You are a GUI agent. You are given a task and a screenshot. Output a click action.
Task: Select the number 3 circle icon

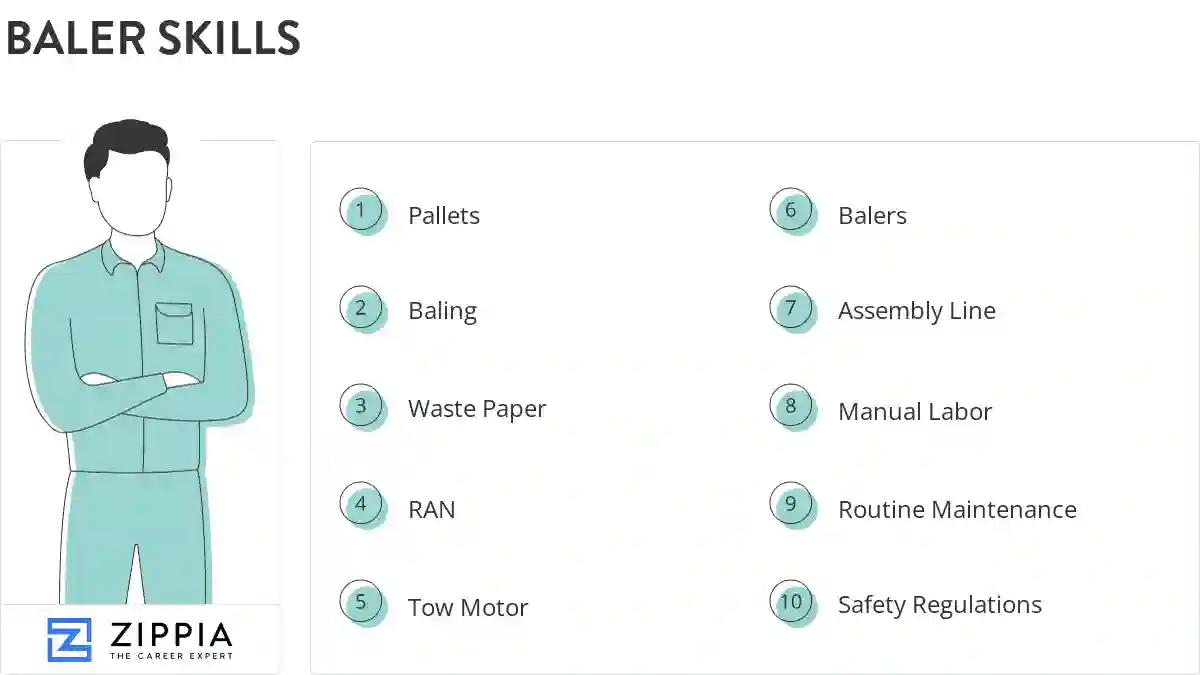point(361,406)
